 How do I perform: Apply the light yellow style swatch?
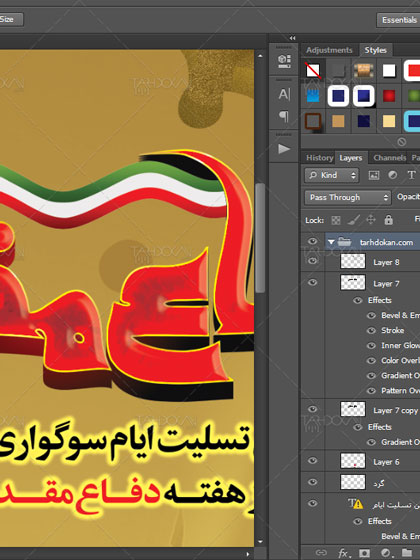coord(389,121)
